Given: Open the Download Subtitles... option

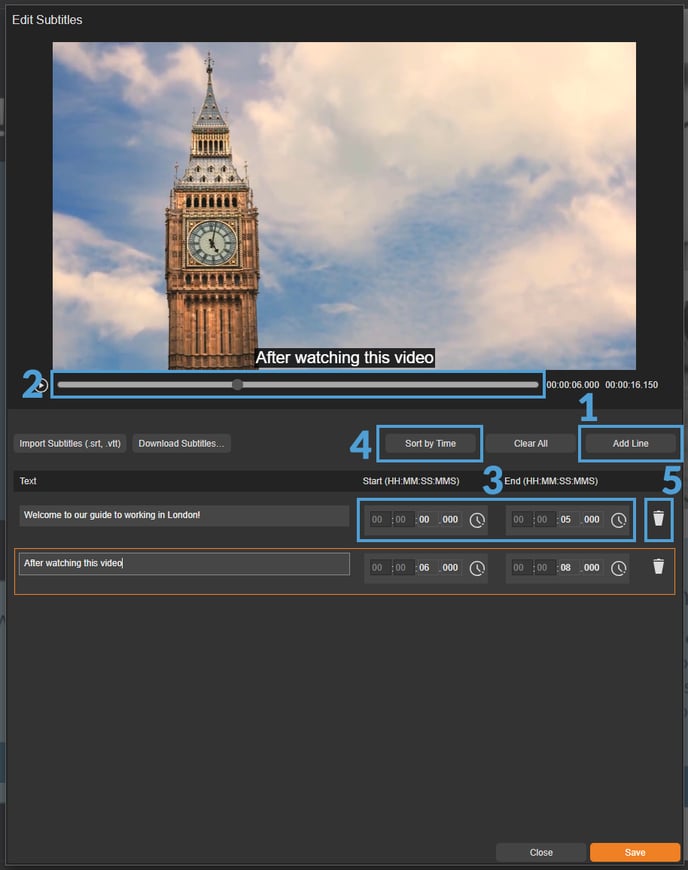Looking at the screenshot, I should click(181, 443).
